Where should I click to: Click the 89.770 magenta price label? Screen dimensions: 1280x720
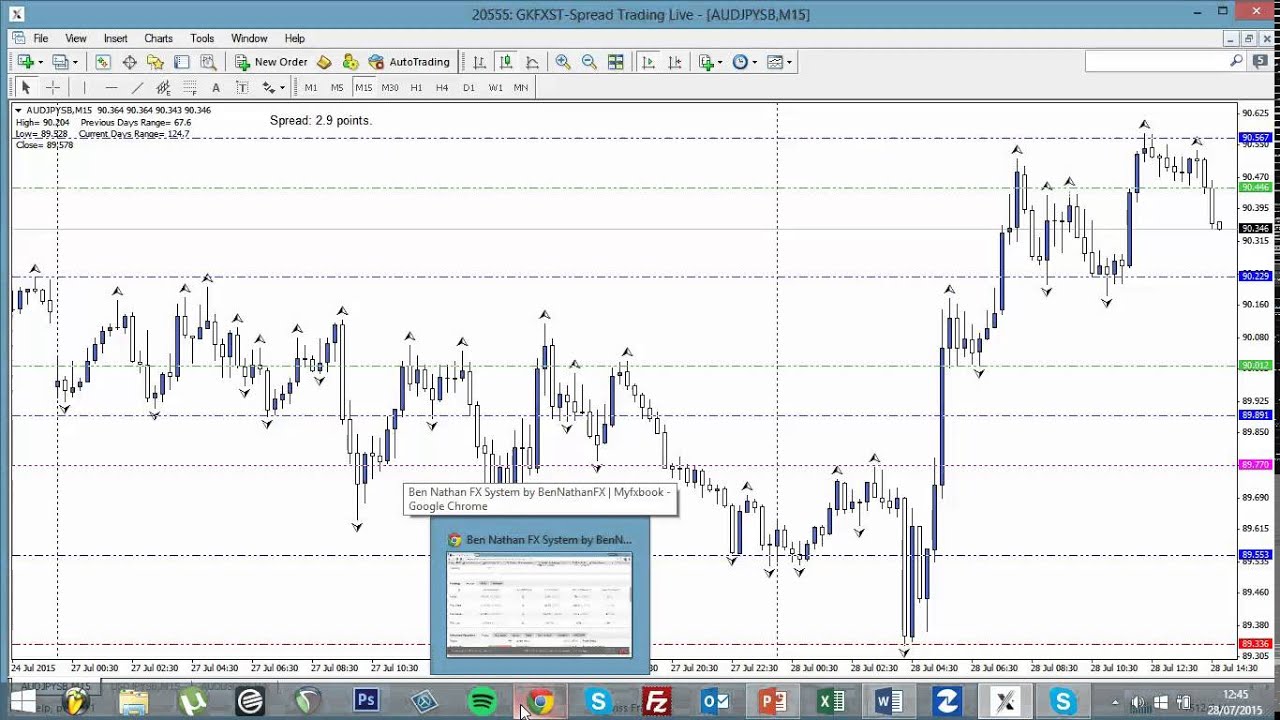(1255, 465)
